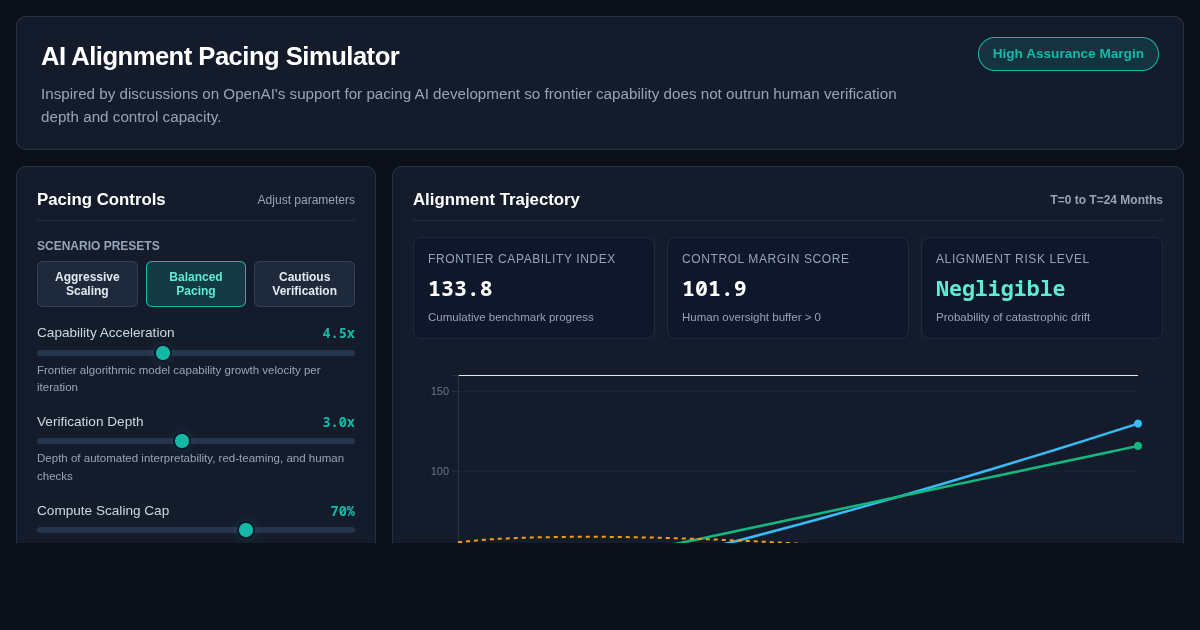The image size is (1200, 630).
Task: Adjust the Verification Depth slider handle
Action: point(182,441)
